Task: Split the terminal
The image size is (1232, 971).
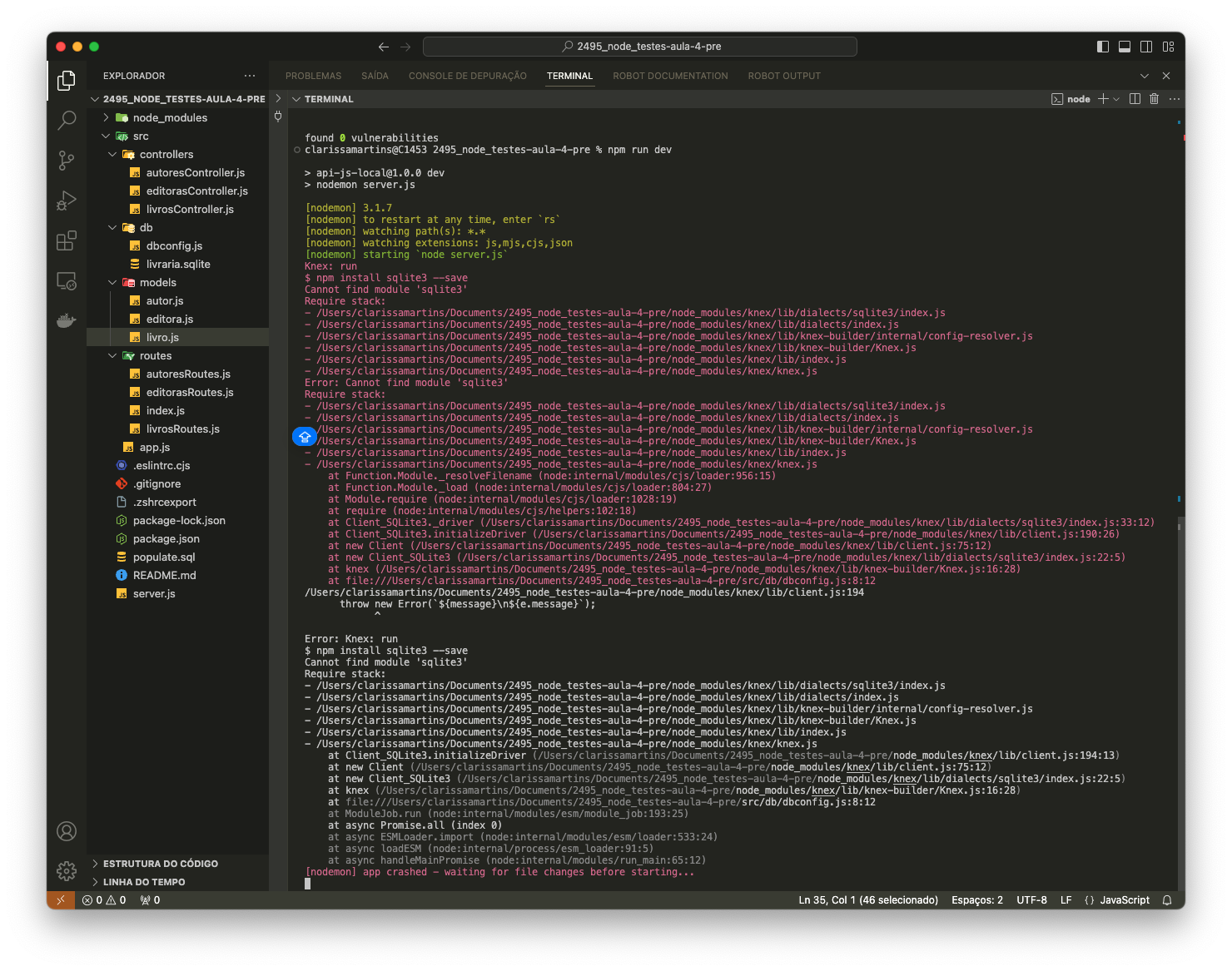Action: point(1135,99)
